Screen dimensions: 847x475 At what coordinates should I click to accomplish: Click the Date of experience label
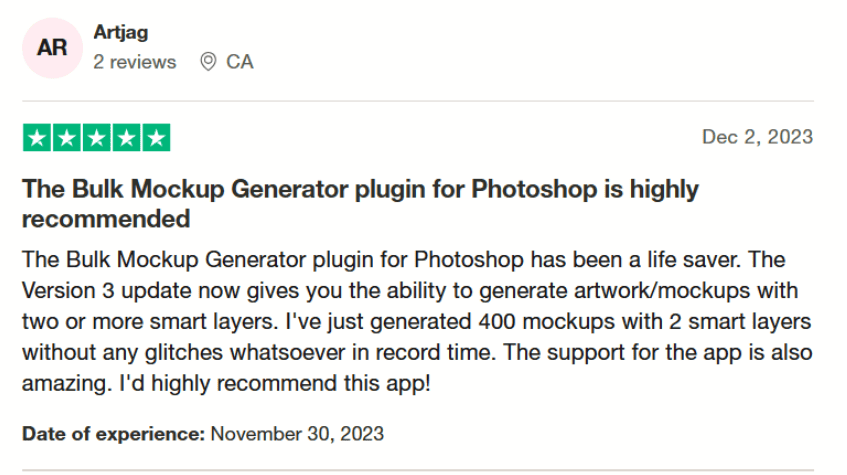point(113,434)
